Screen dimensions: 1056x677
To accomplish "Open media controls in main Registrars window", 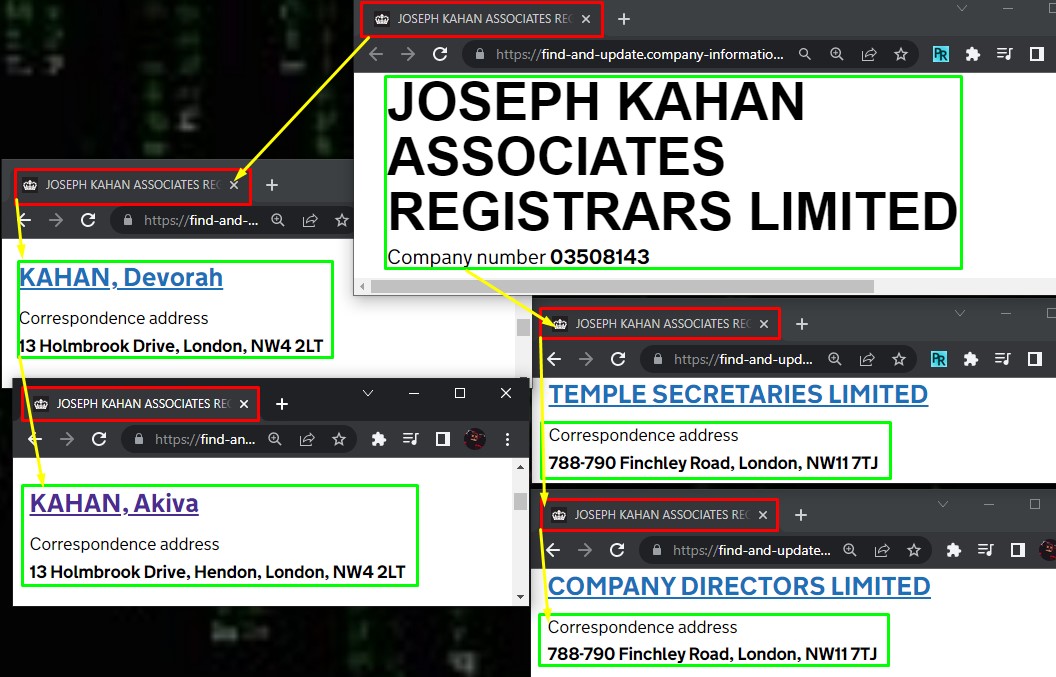I will (x=1005, y=54).
